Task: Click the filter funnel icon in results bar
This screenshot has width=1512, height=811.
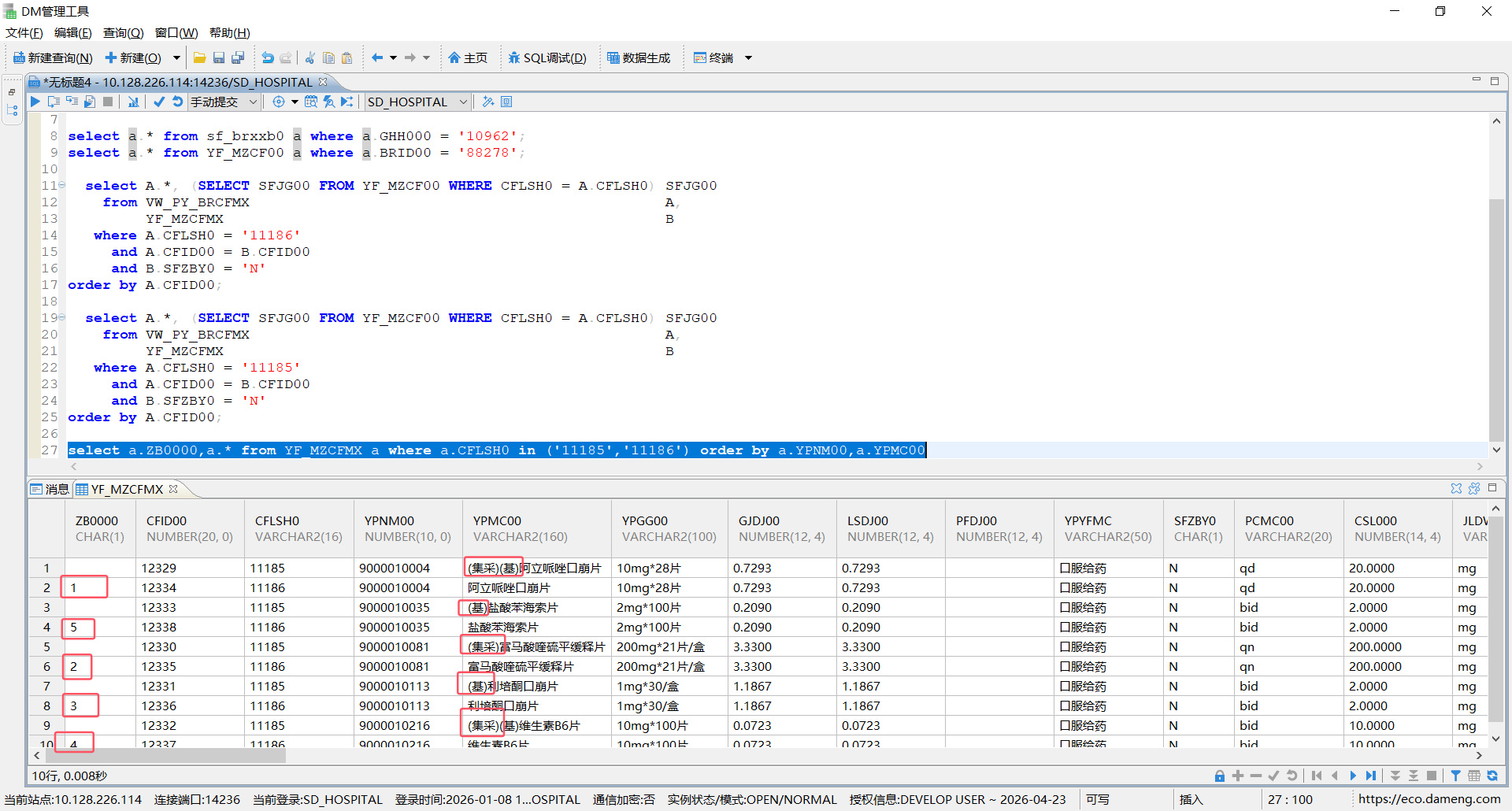Action: click(1455, 776)
